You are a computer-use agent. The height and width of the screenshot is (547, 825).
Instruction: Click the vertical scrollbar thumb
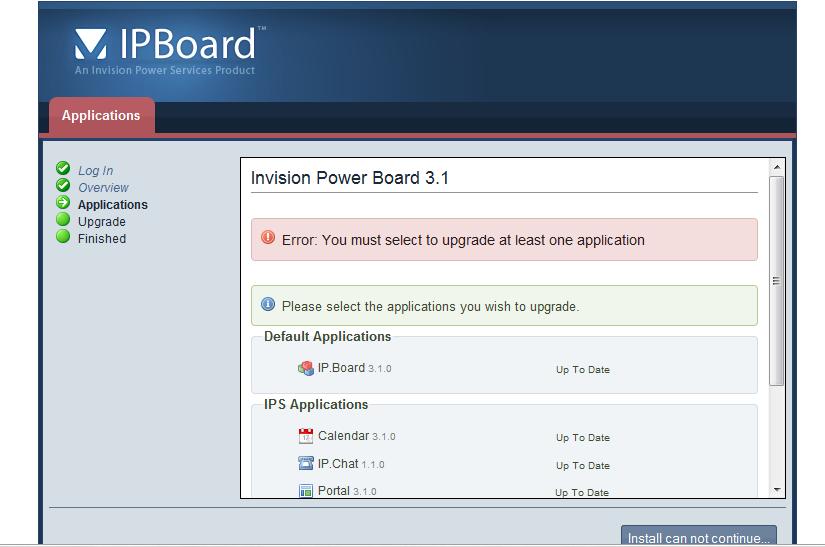[777, 281]
